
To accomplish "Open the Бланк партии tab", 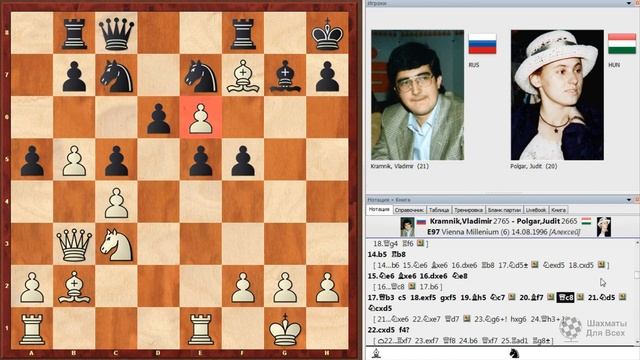I will (x=504, y=210).
